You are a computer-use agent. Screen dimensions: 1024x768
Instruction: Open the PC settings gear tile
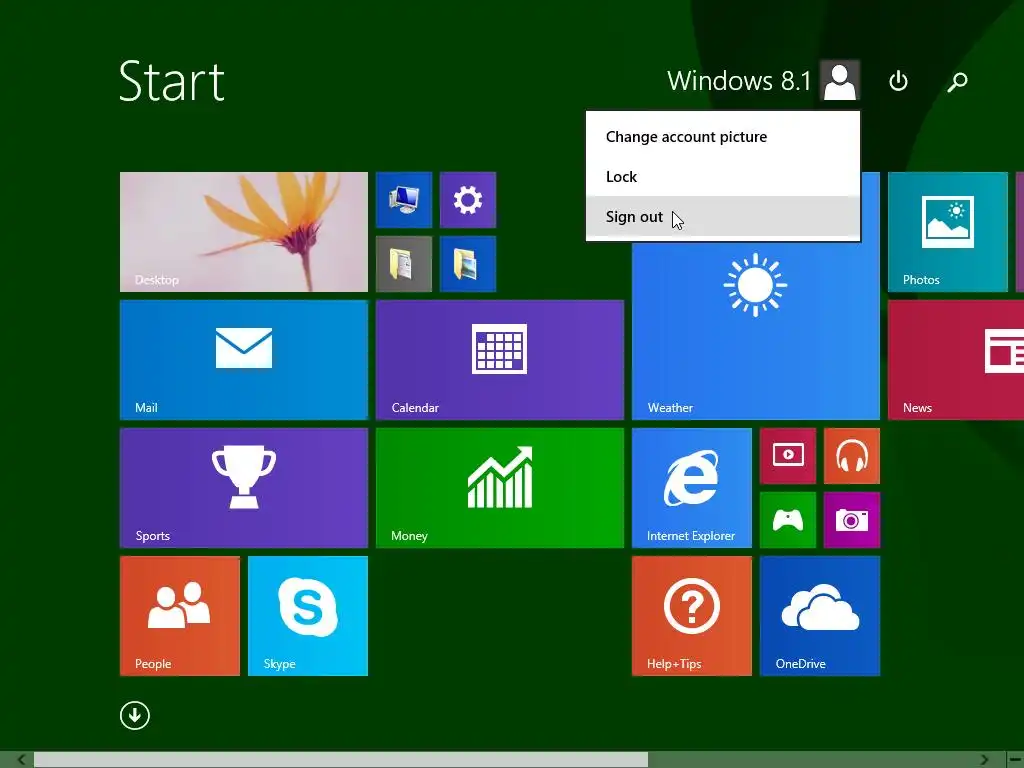click(468, 200)
